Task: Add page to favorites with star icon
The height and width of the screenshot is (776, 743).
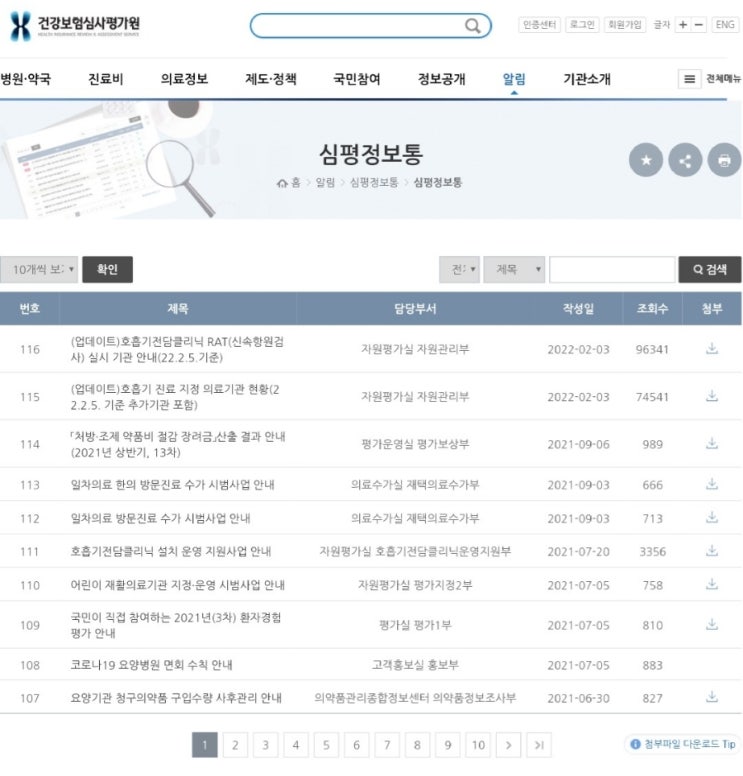Action: [645, 160]
